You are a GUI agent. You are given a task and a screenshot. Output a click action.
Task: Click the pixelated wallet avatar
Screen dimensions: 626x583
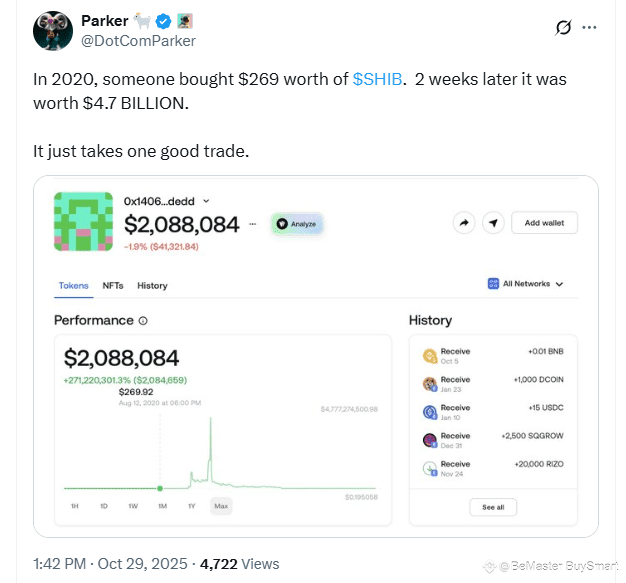click(x=83, y=222)
